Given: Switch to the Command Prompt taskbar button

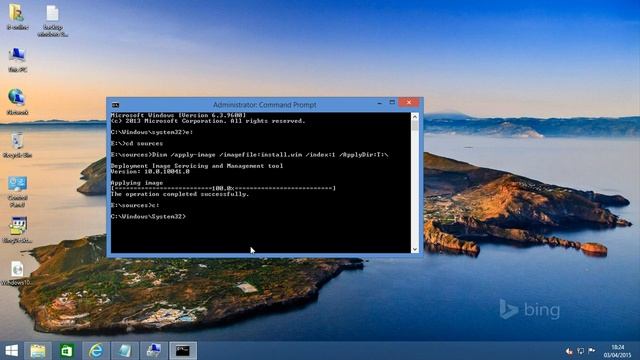Looking at the screenshot, I should pos(183,351).
